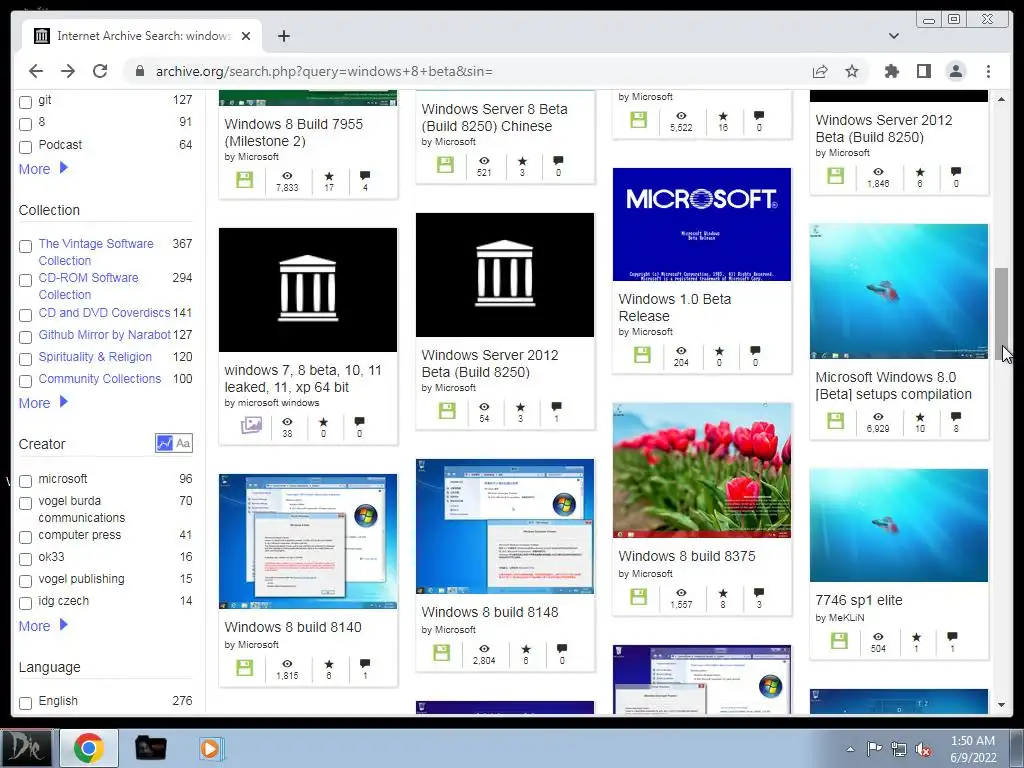The width and height of the screenshot is (1024, 768).
Task: Click the page vertical scrollbar thumb
Action: [1002, 311]
